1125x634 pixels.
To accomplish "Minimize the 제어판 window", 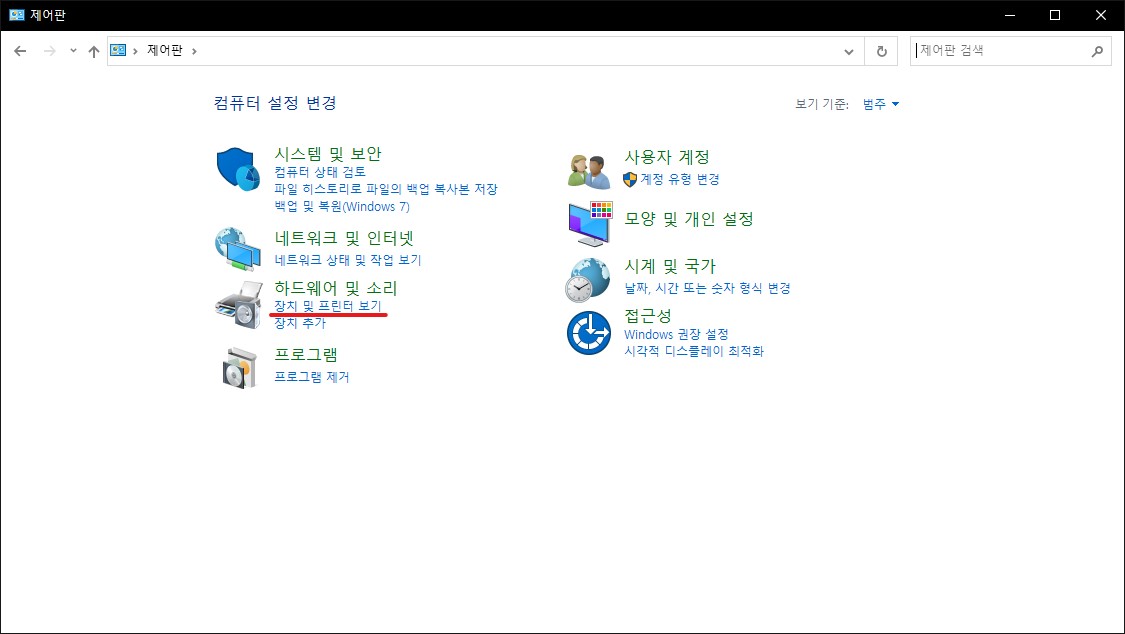I will 1009,15.
